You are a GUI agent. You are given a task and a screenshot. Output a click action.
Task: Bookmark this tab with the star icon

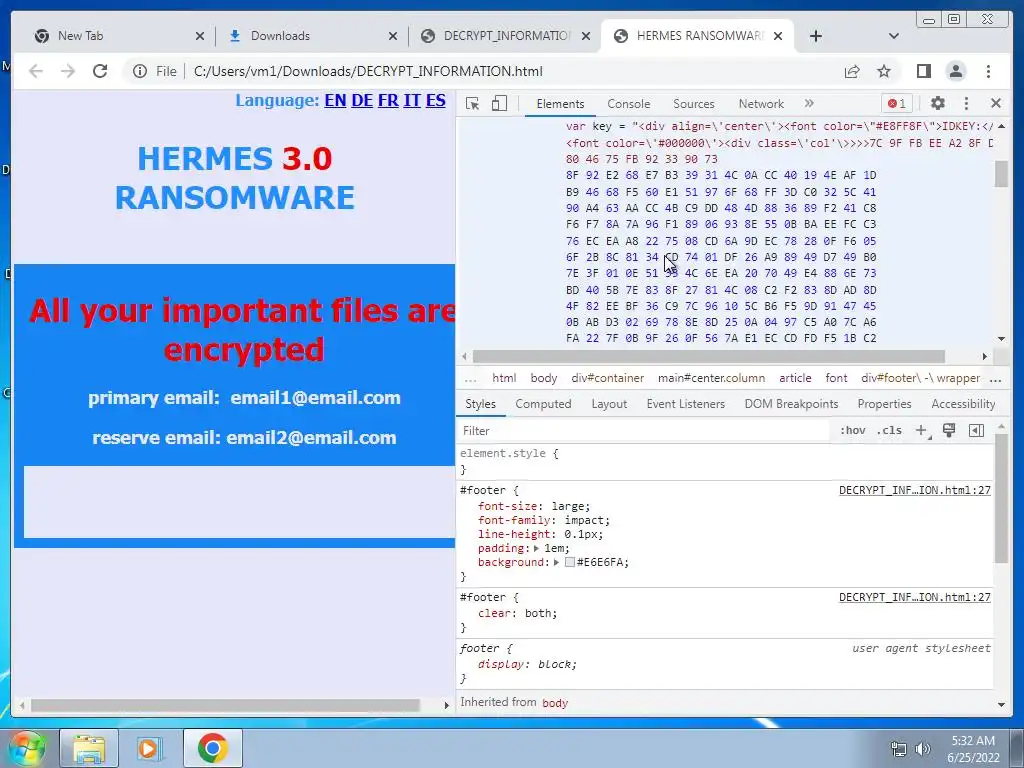(x=884, y=71)
